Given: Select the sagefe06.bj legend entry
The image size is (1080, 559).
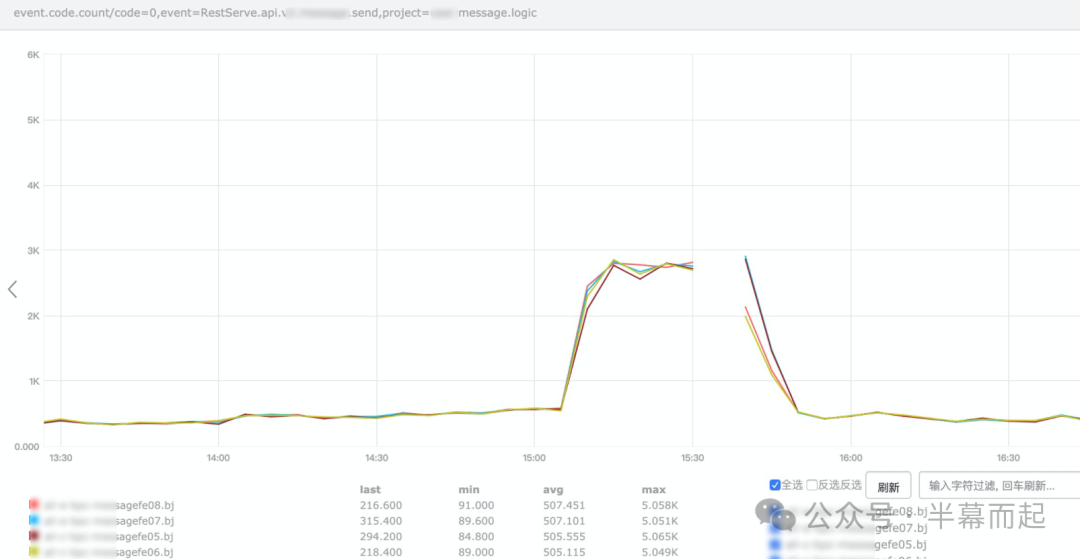Looking at the screenshot, I should coord(107,552).
